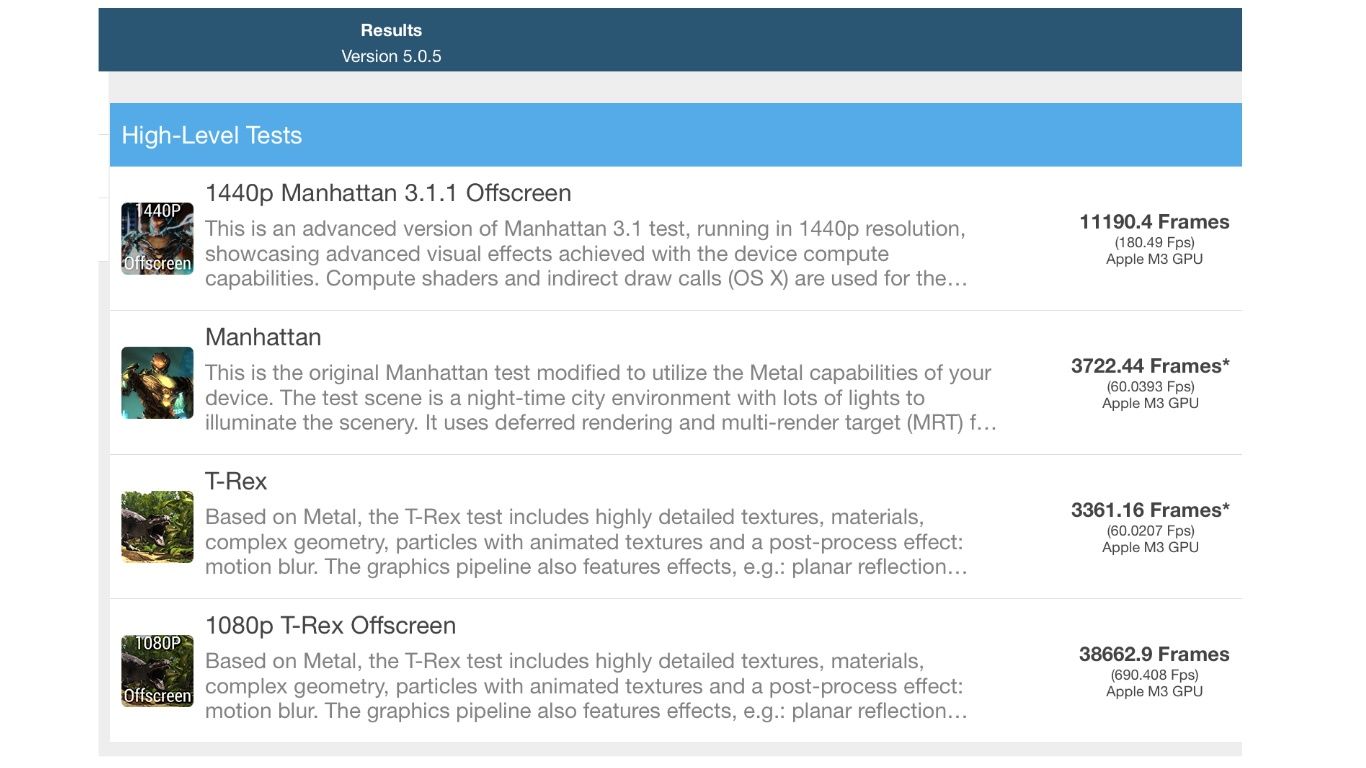Click the 1440p Manhattan description text
1366x768 pixels.
[586, 254]
